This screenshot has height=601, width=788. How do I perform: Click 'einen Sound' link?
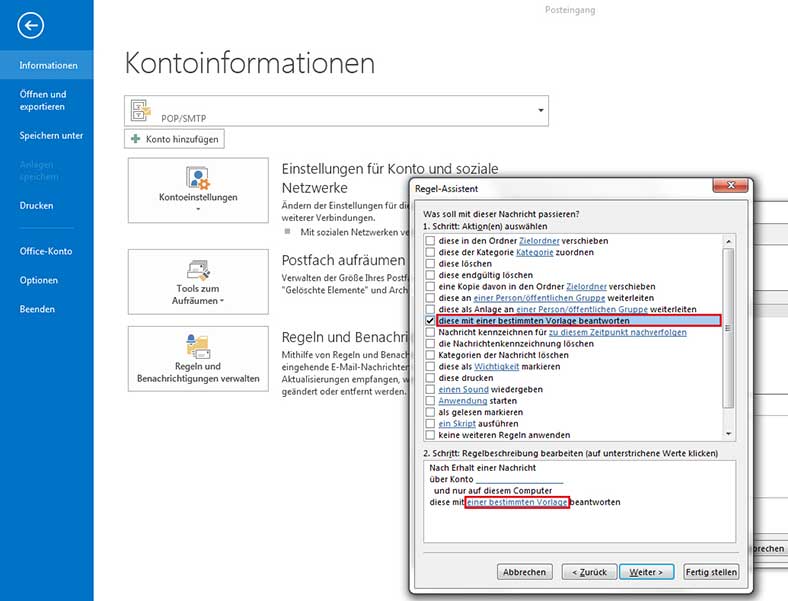[x=463, y=389]
